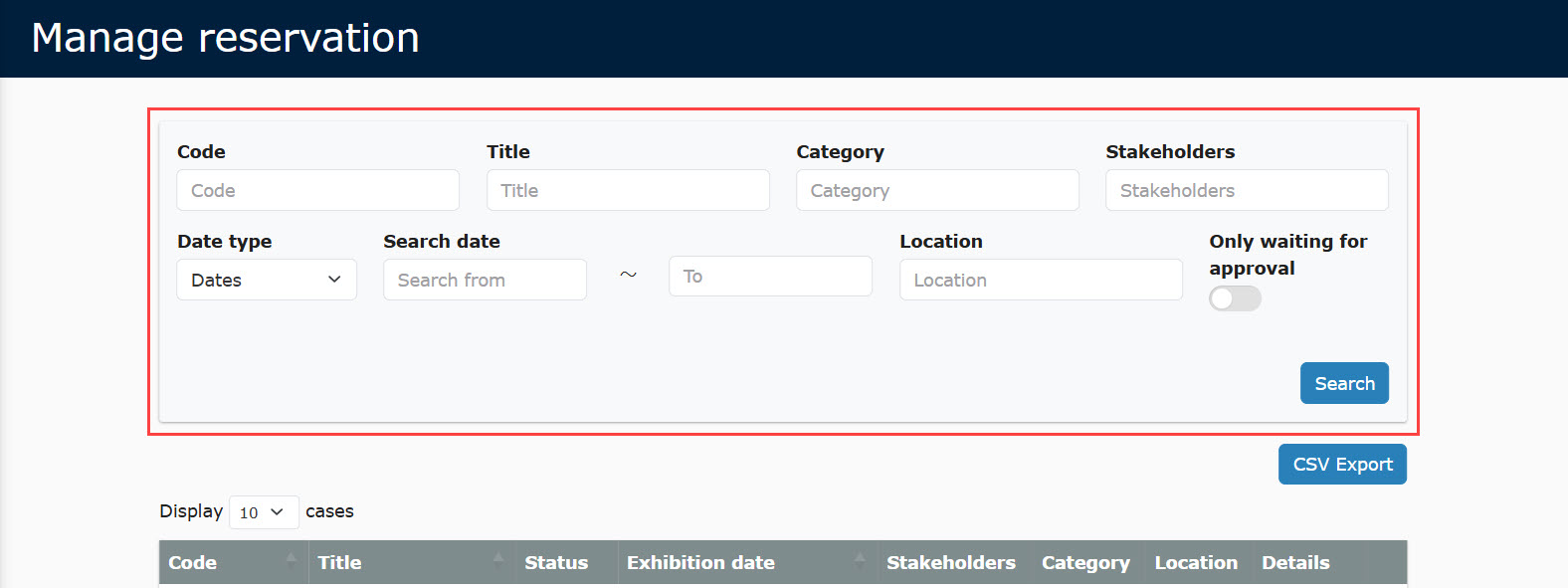Focus the Title input field
1568x588 pixels.
tap(628, 190)
